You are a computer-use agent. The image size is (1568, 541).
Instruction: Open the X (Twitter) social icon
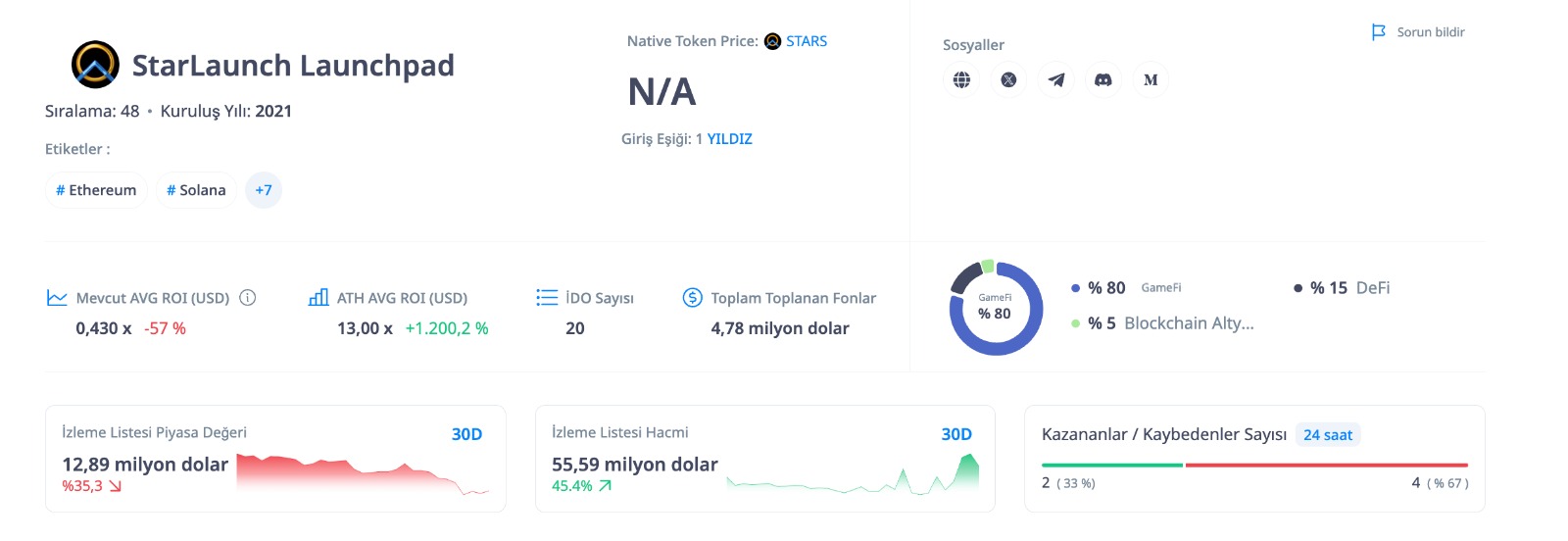tap(1008, 80)
